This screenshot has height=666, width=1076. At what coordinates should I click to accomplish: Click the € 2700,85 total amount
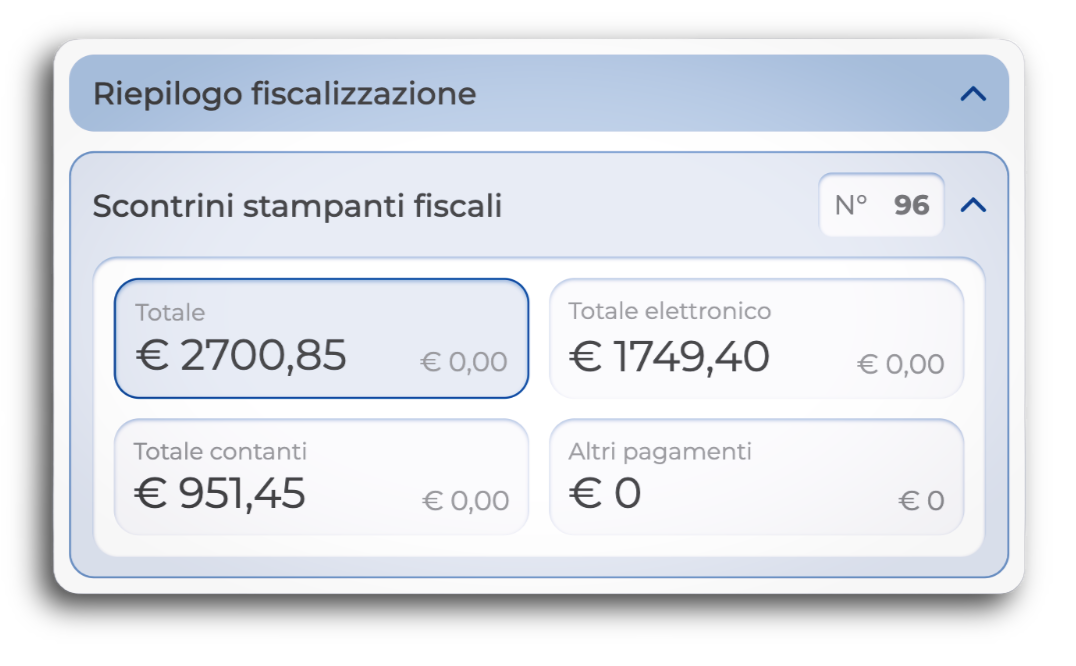pos(241,355)
